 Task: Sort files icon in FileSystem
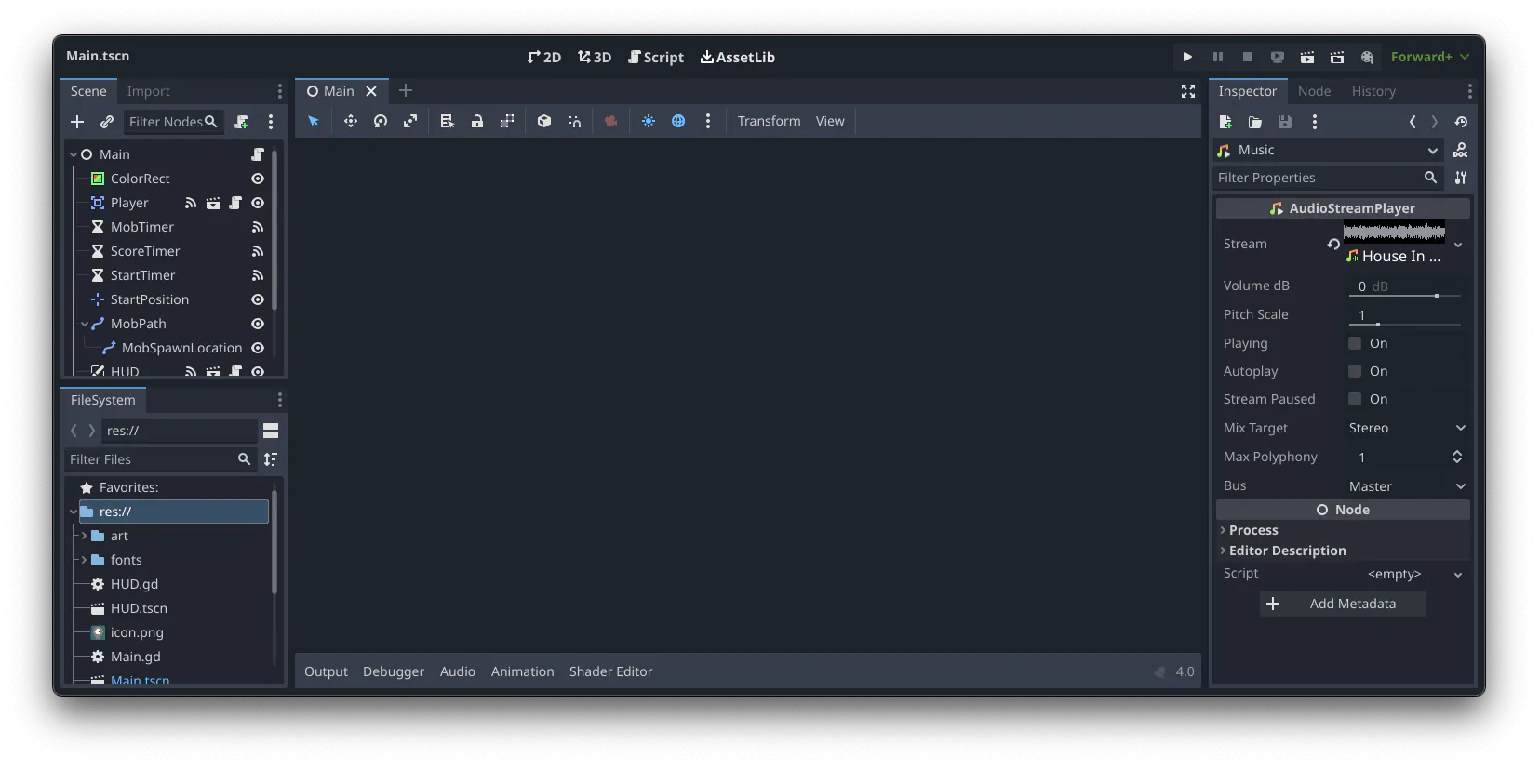(x=271, y=459)
